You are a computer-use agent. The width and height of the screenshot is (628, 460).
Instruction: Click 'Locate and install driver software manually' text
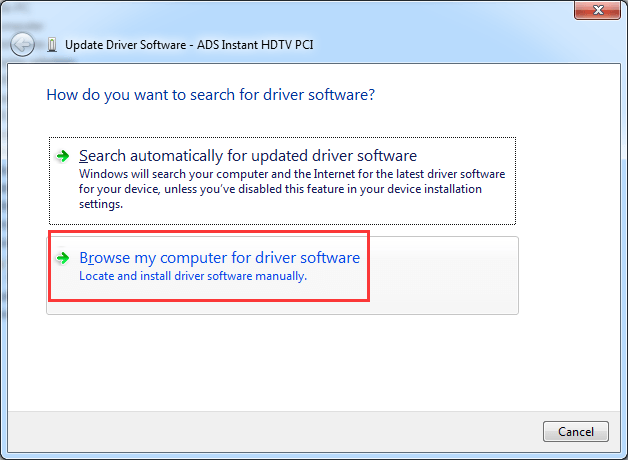(x=192, y=276)
